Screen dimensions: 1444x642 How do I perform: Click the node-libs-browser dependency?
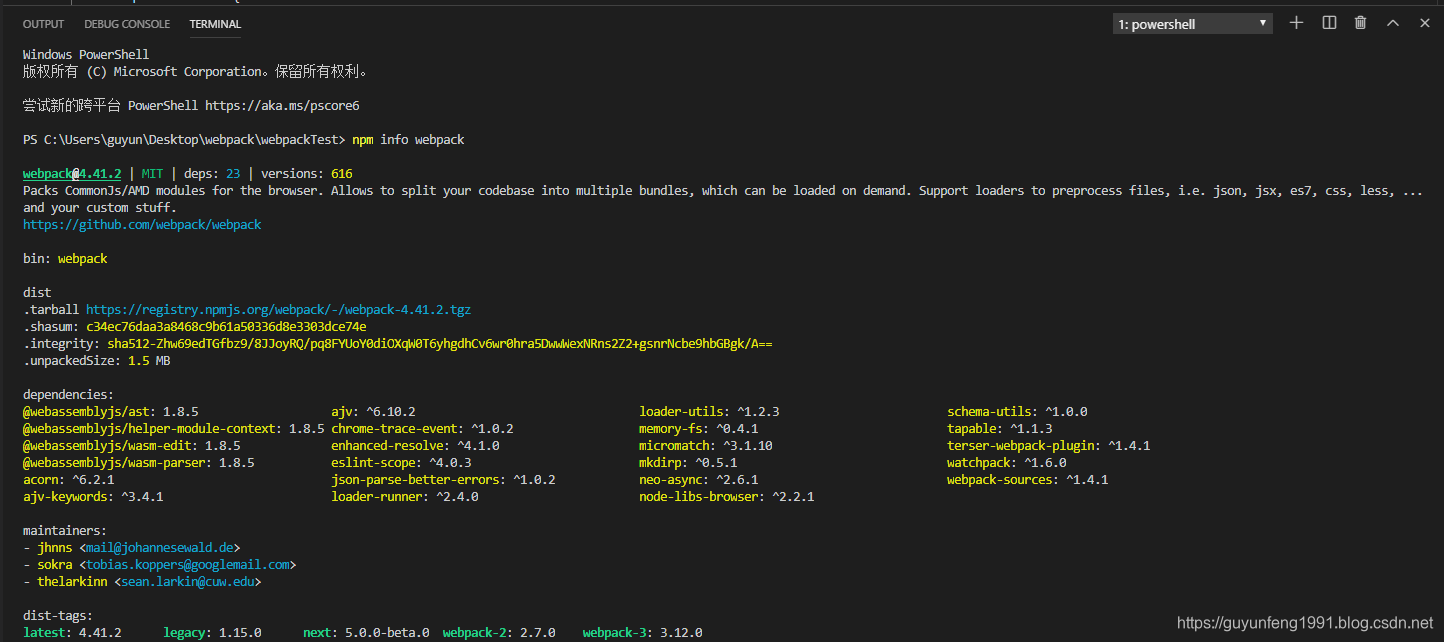727,497
